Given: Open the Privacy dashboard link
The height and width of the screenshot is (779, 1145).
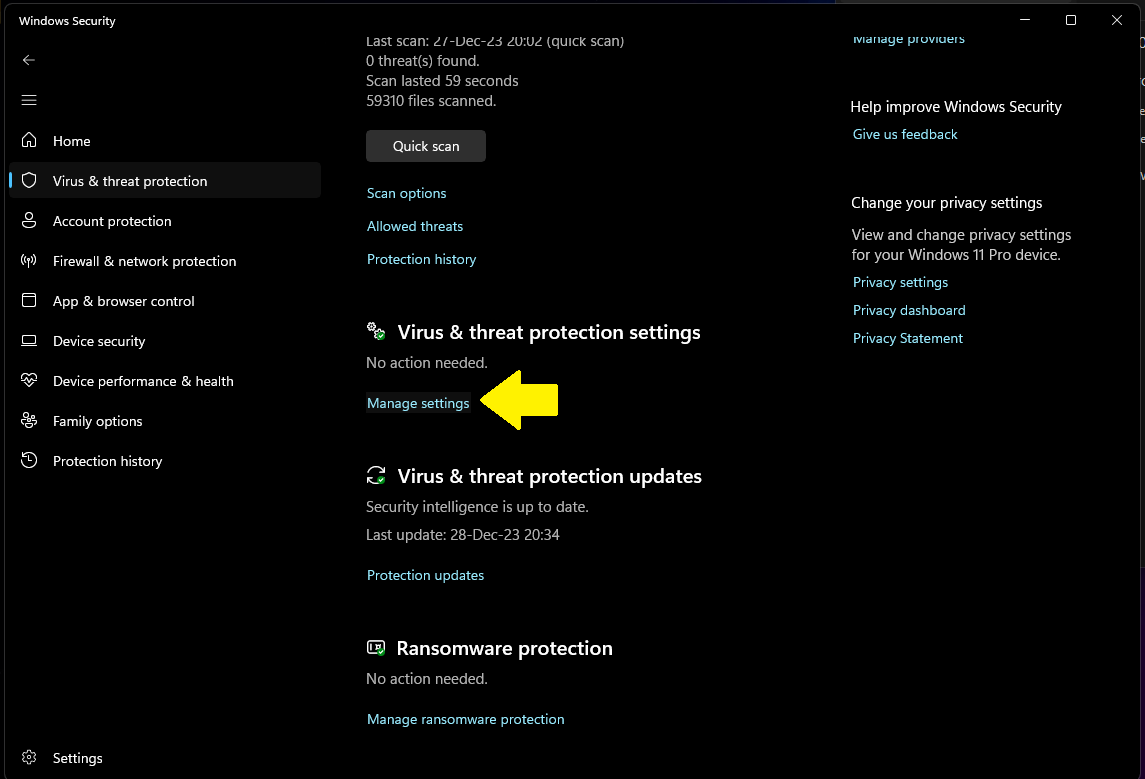Looking at the screenshot, I should point(909,310).
